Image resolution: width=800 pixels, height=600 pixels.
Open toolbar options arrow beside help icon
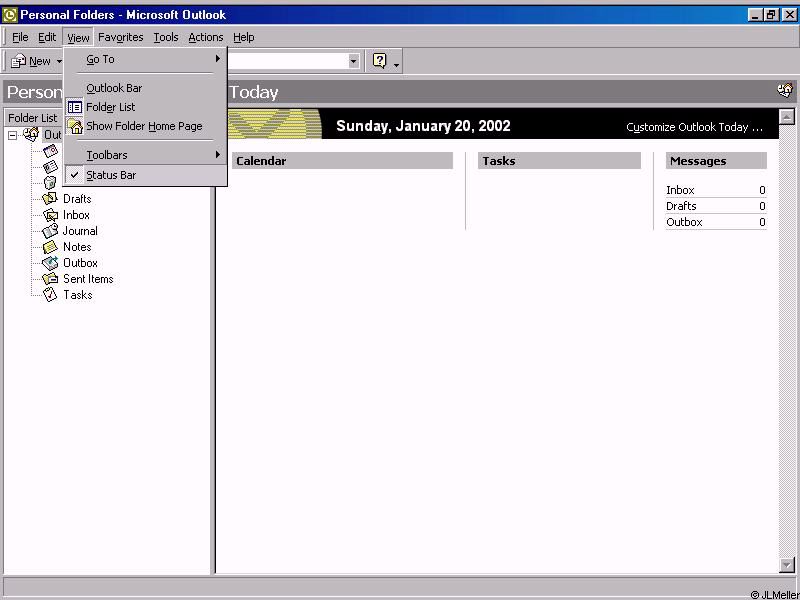[x=396, y=64]
